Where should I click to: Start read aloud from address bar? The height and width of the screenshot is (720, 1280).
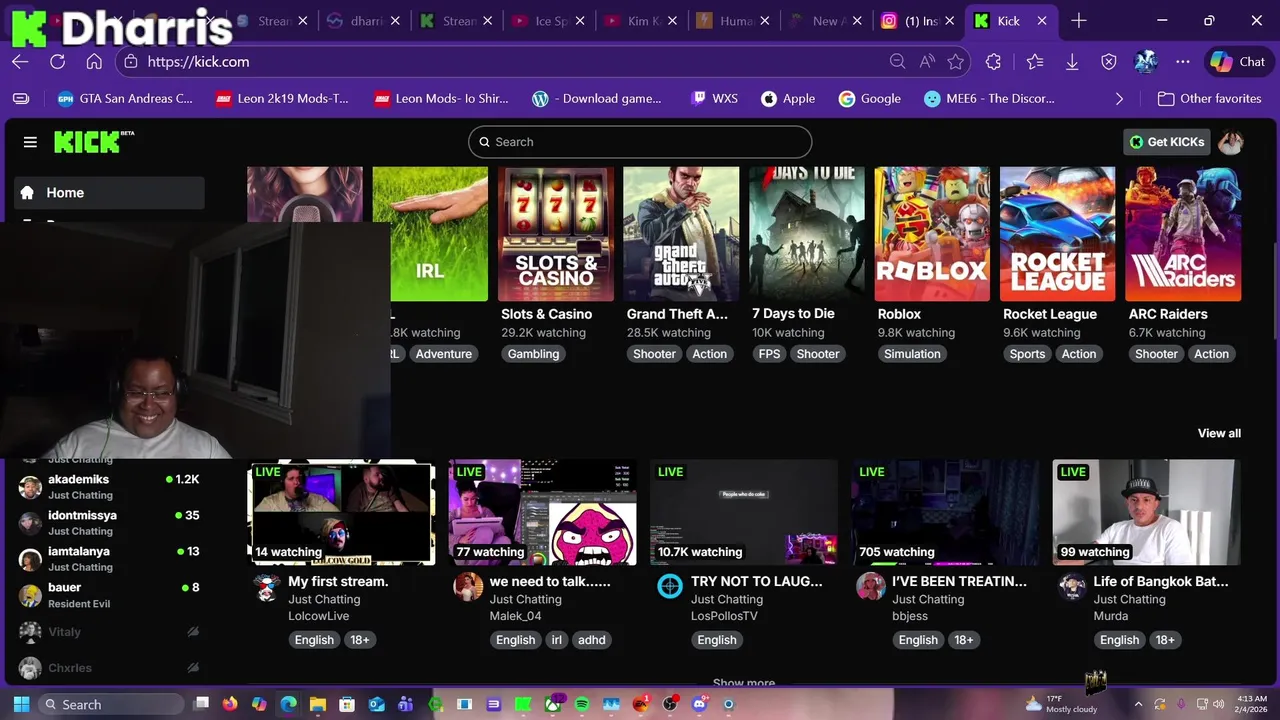927,62
